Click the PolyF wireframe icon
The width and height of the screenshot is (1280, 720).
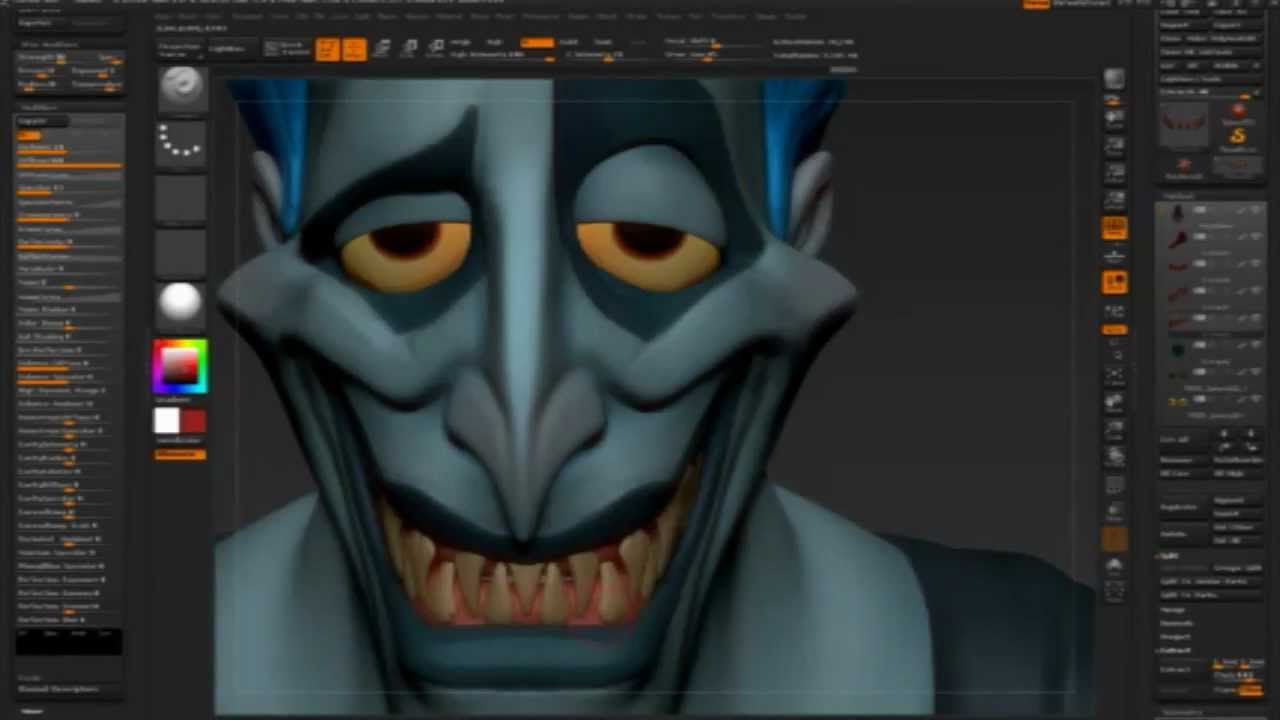tap(1114, 484)
